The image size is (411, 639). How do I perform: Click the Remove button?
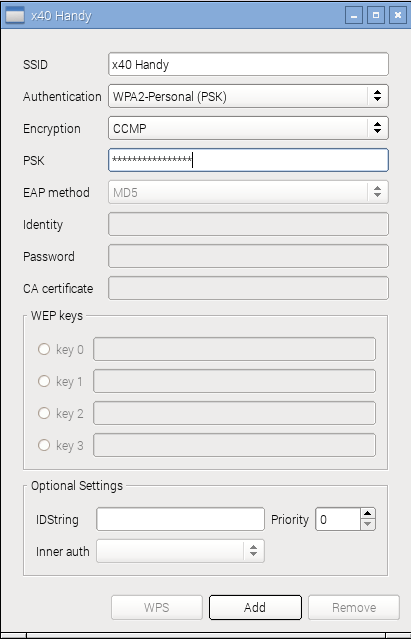click(x=354, y=608)
